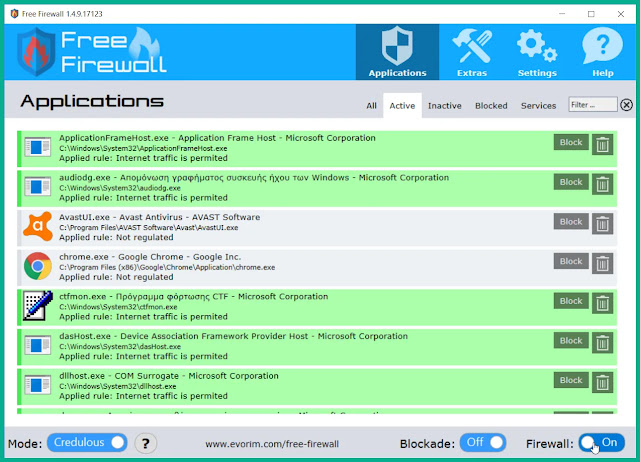Image resolution: width=640 pixels, height=462 pixels.
Task: Block chrome.exe traffic
Action: tap(571, 261)
